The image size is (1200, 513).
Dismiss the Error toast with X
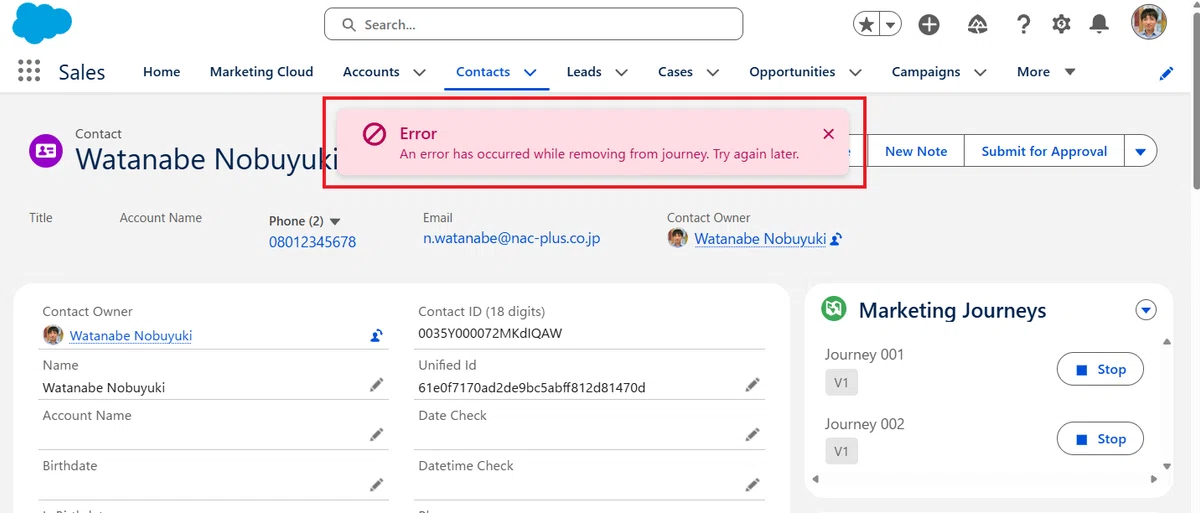point(828,134)
